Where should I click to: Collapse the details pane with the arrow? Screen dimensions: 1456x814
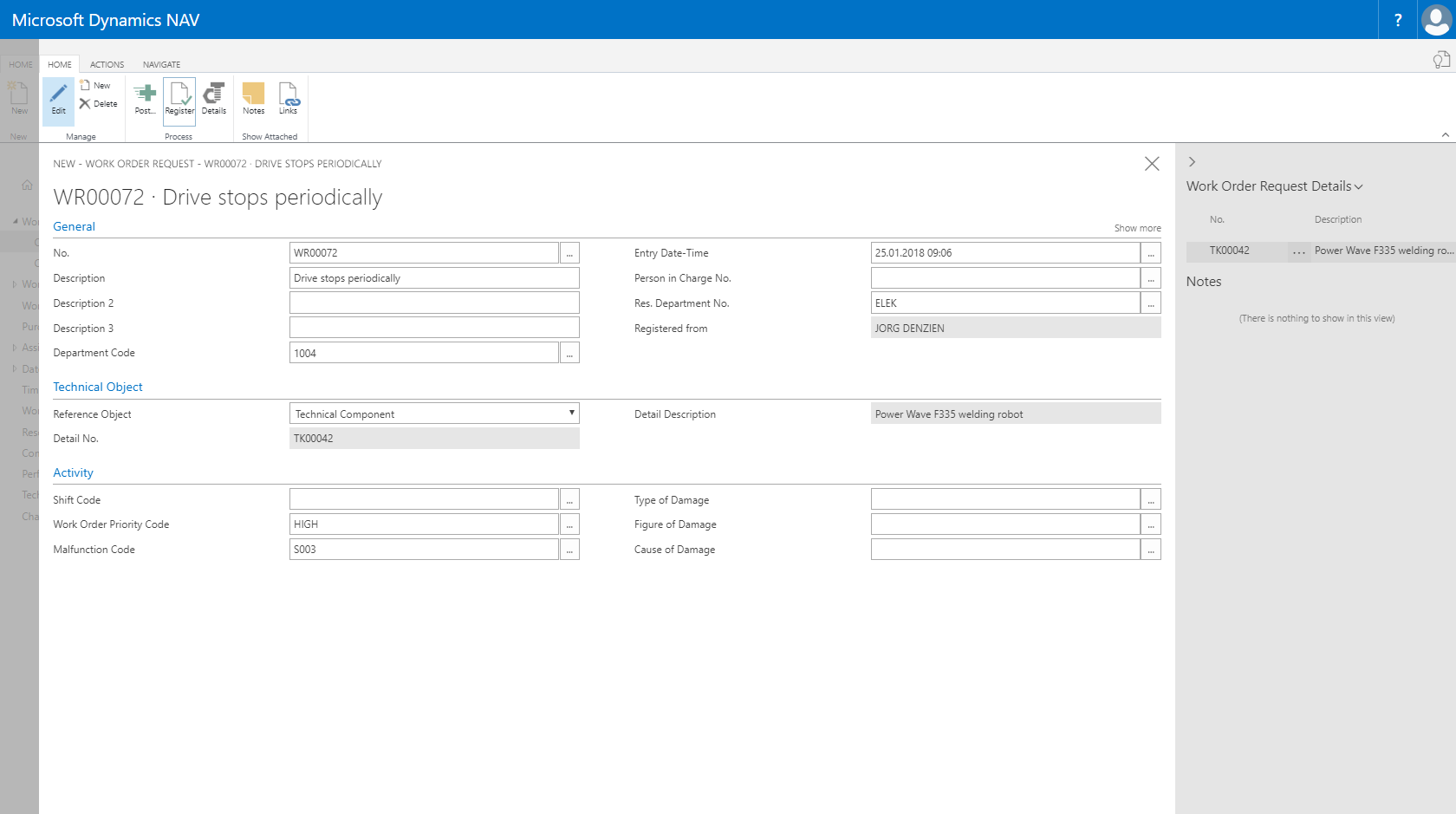click(x=1192, y=161)
